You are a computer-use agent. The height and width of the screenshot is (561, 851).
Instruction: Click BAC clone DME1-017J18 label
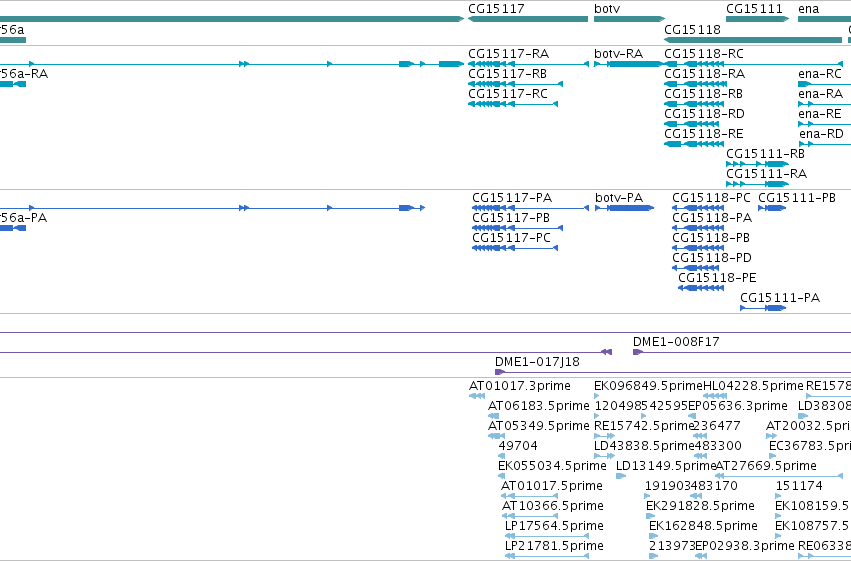[x=537, y=362]
